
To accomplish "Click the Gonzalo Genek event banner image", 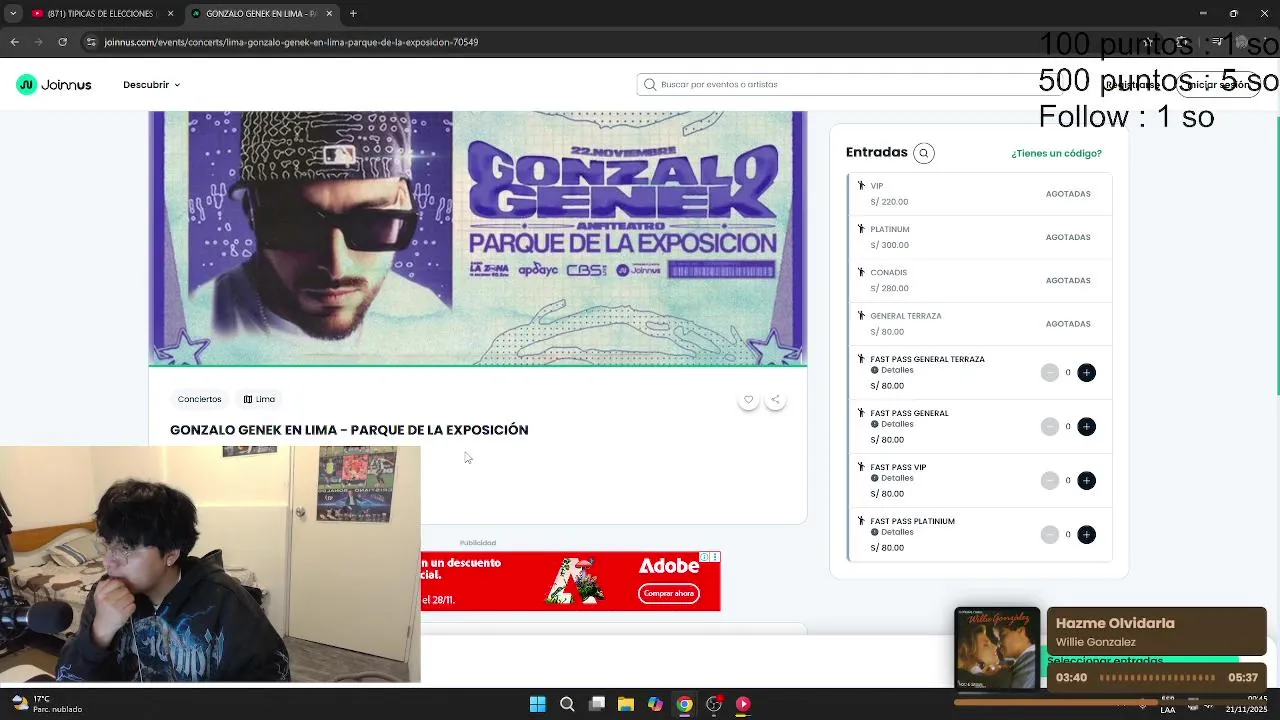I will click(478, 238).
